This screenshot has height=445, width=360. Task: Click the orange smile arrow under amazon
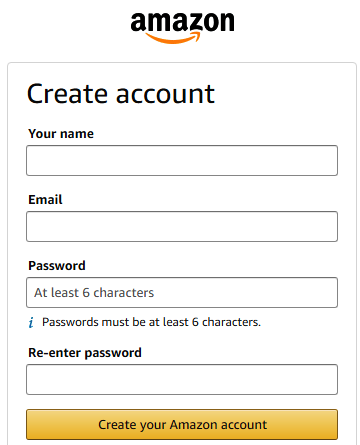point(173,38)
